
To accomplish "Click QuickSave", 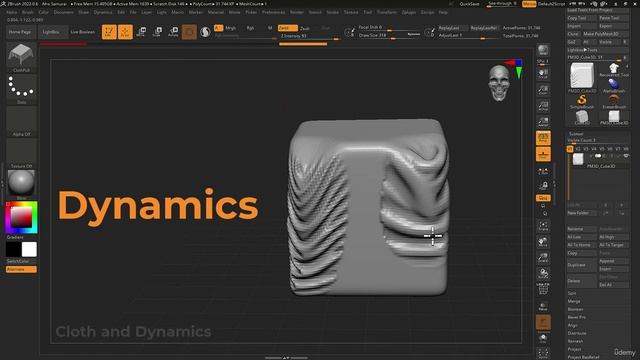I will 469,4.
